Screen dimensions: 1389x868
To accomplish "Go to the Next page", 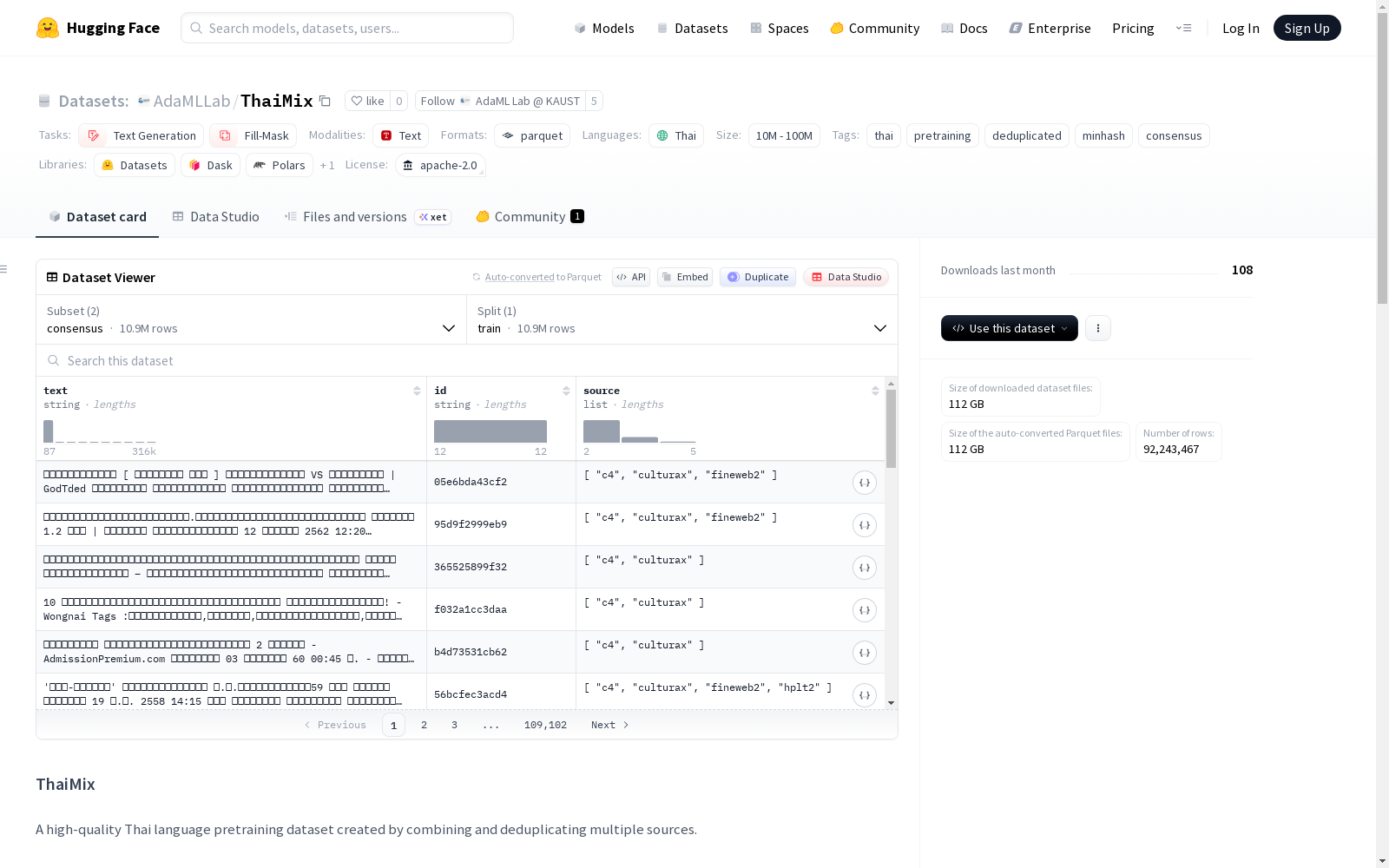I will [x=610, y=725].
